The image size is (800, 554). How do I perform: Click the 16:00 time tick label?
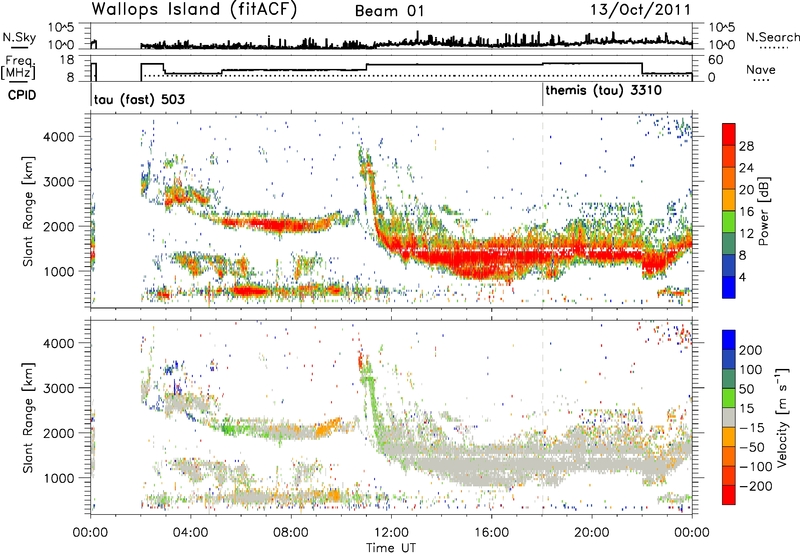[491, 533]
